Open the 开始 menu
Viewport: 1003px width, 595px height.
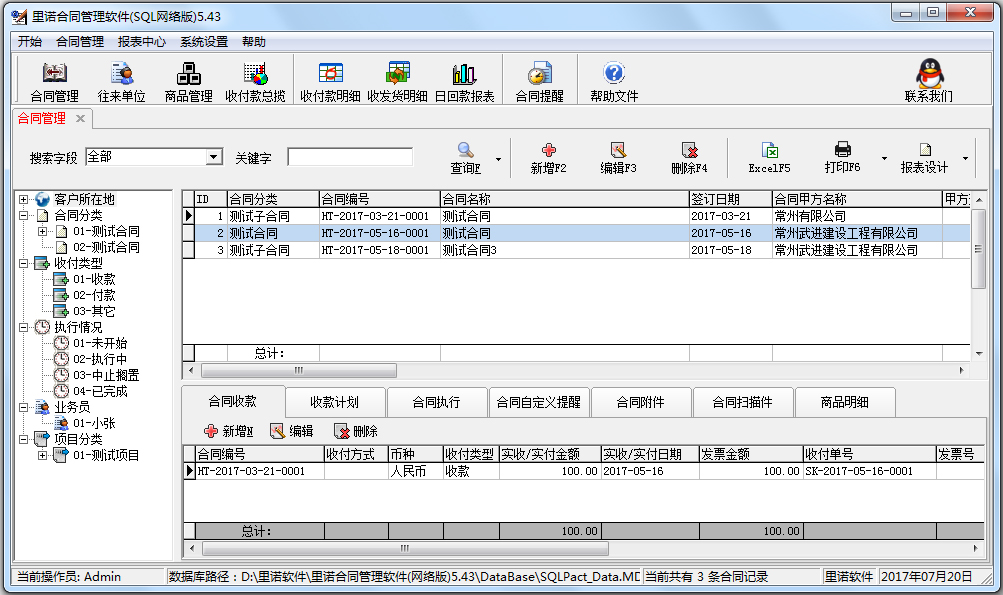tap(29, 42)
